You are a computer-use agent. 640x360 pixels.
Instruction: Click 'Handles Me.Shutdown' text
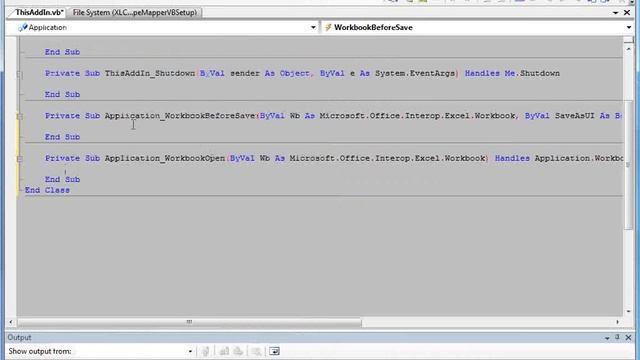[512, 73]
